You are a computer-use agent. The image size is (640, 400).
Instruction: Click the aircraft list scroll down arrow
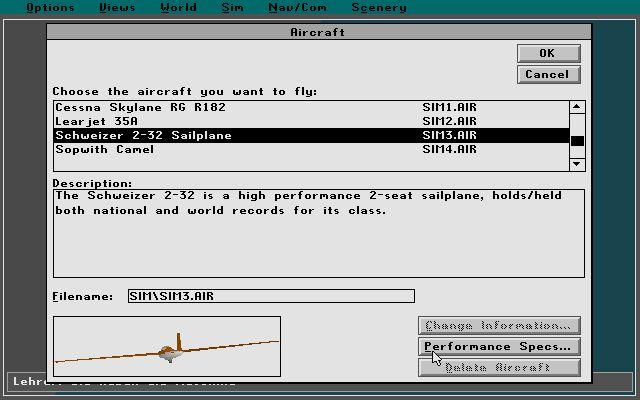point(577,164)
